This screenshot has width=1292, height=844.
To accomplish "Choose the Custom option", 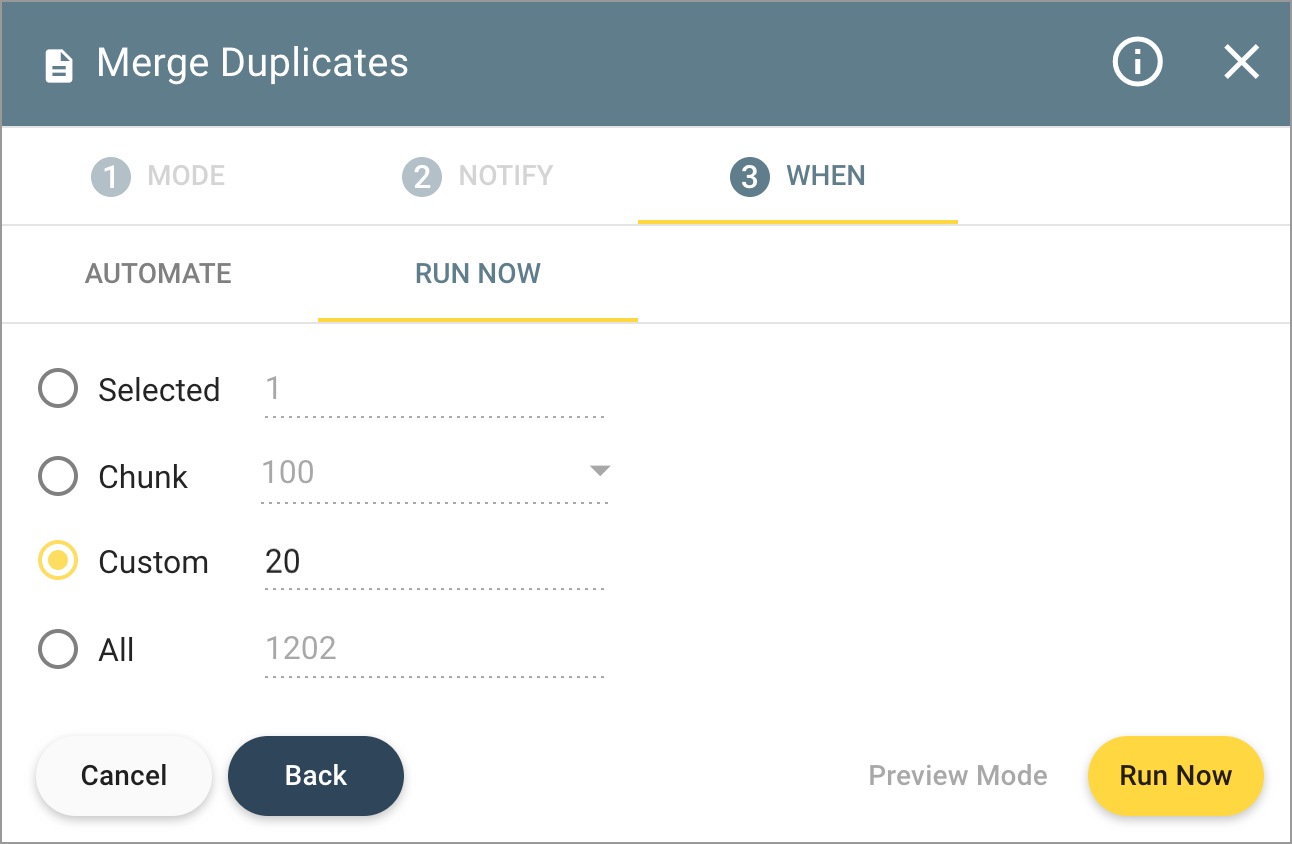I will [x=57, y=561].
